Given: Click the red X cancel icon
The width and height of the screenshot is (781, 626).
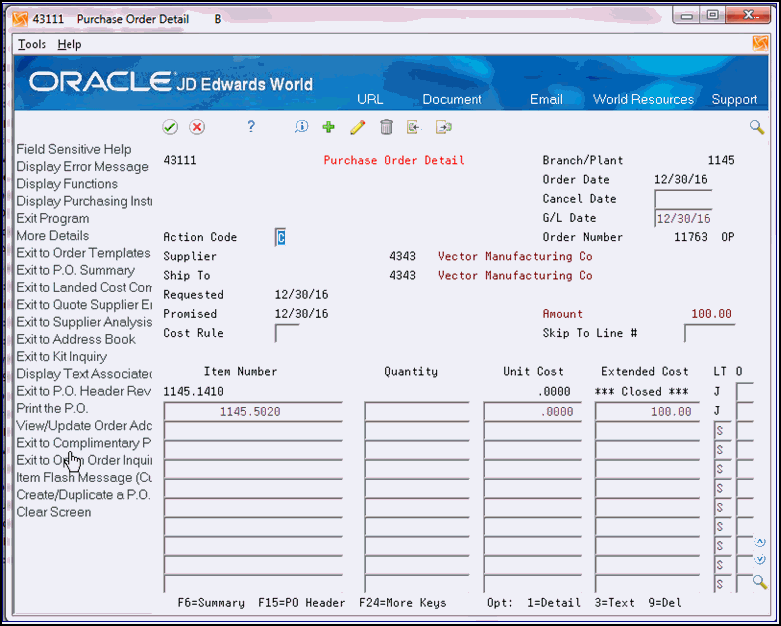Looking at the screenshot, I should 197,127.
